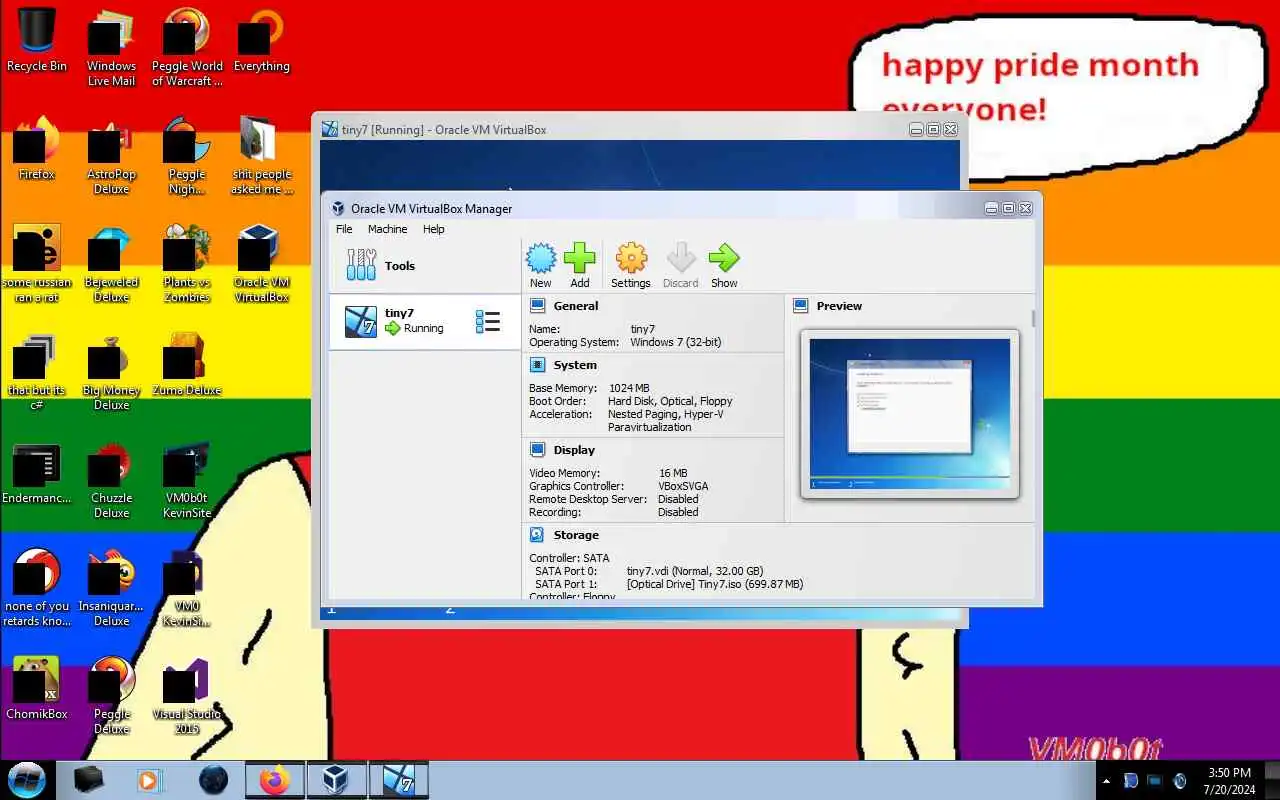Click the 'Windows 7 (32-bit)' value
This screenshot has width=1280, height=800.
click(675, 342)
